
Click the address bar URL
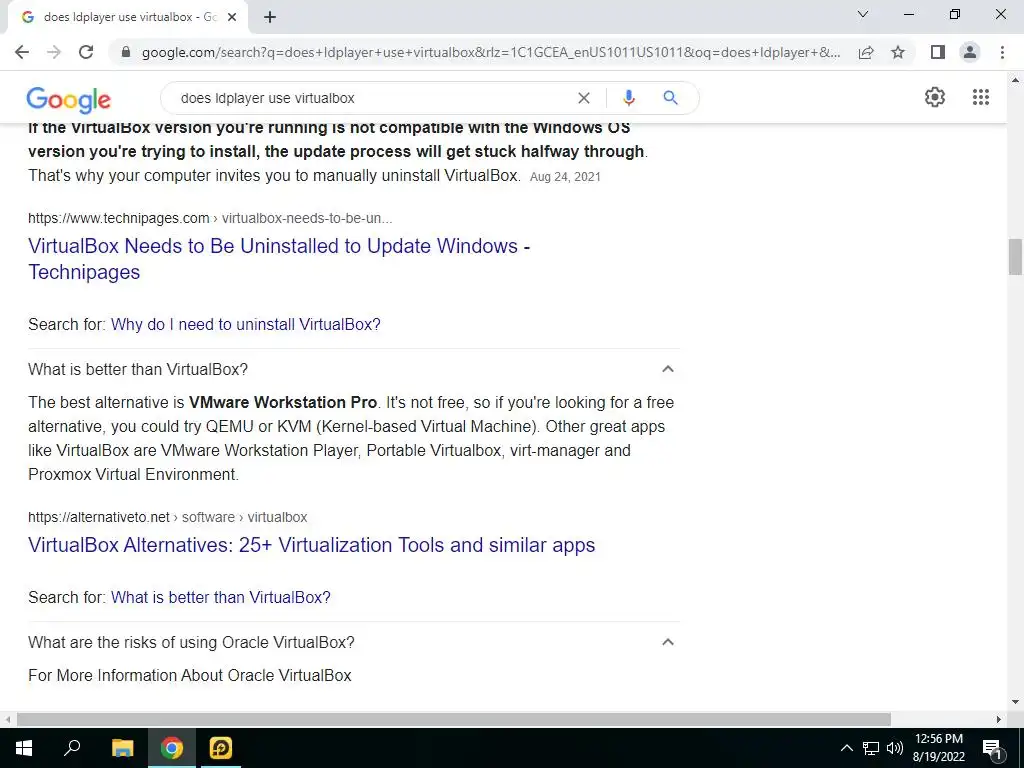coord(491,52)
